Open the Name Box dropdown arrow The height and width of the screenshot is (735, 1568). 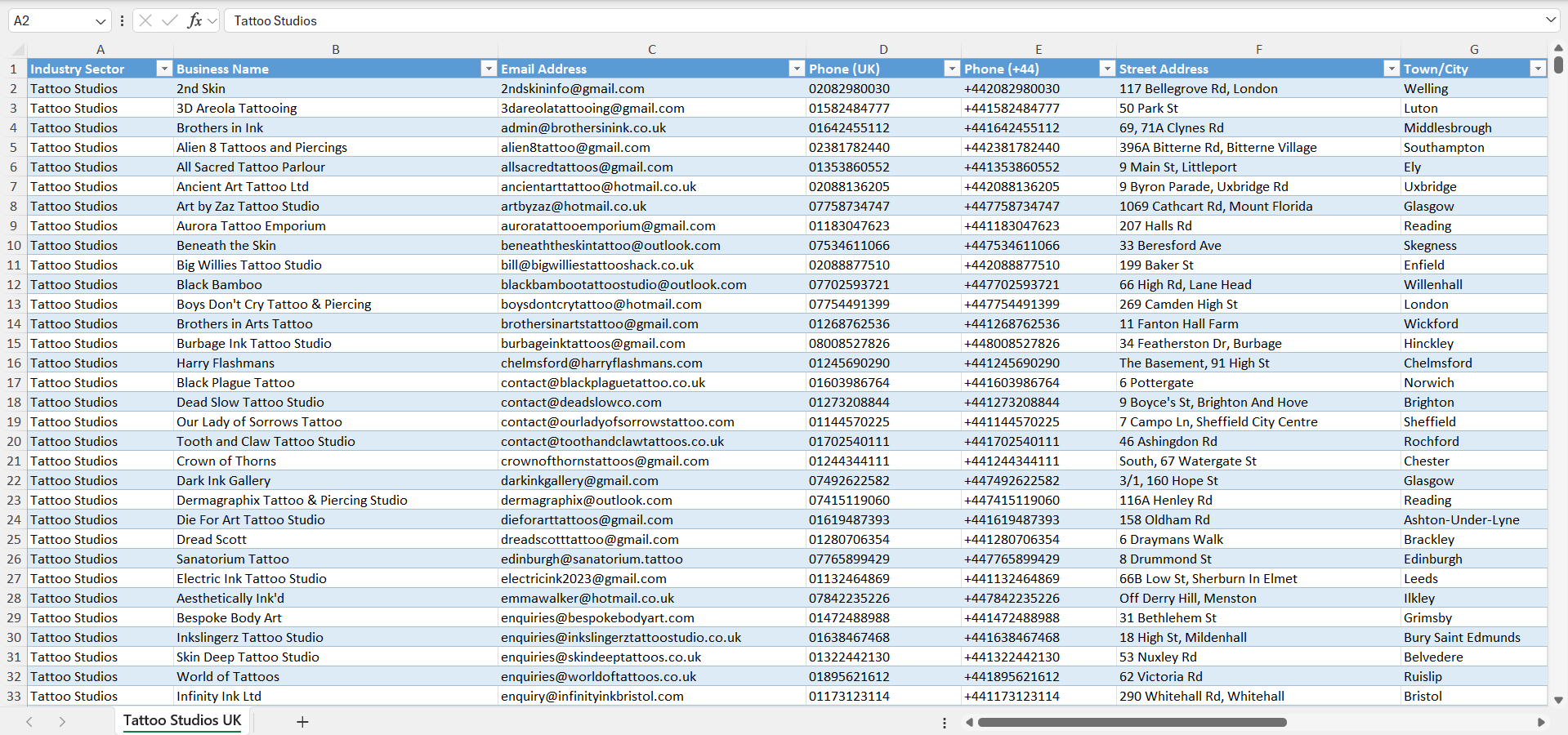(x=101, y=21)
